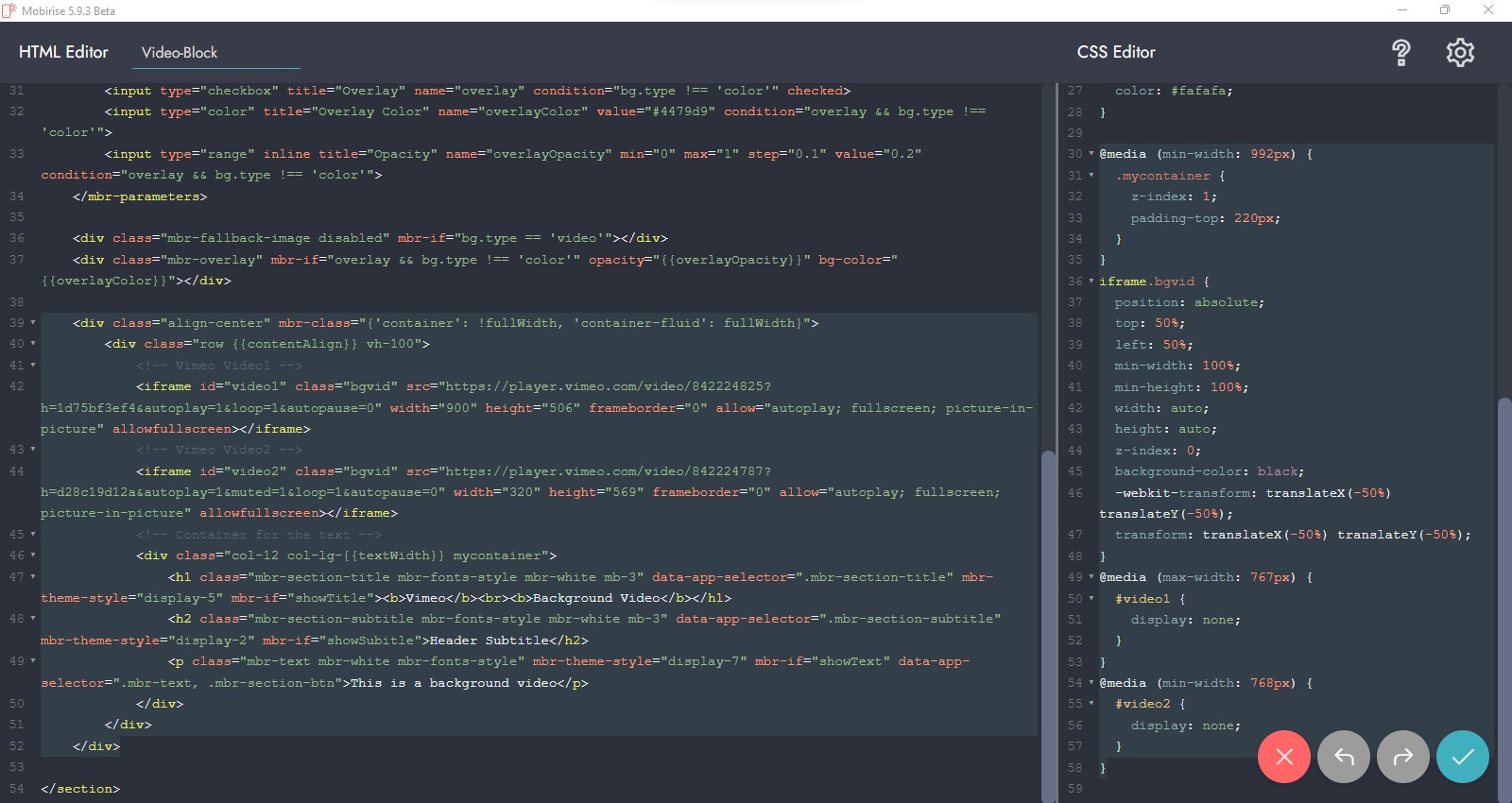1512x803 pixels.
Task: Confirm changes with the teal checkmark button
Action: tap(1463, 757)
